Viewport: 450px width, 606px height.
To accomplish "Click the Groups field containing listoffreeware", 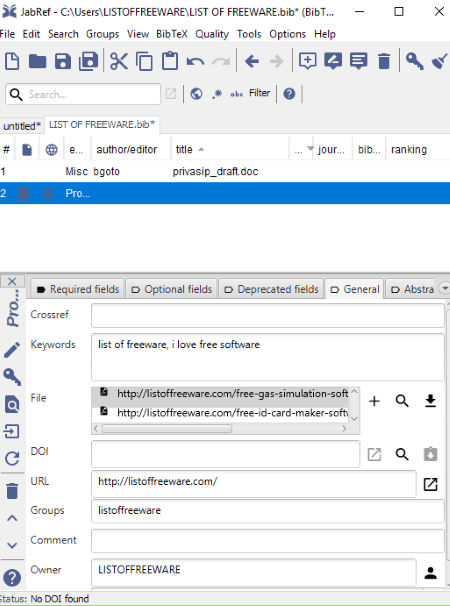I will click(268, 511).
